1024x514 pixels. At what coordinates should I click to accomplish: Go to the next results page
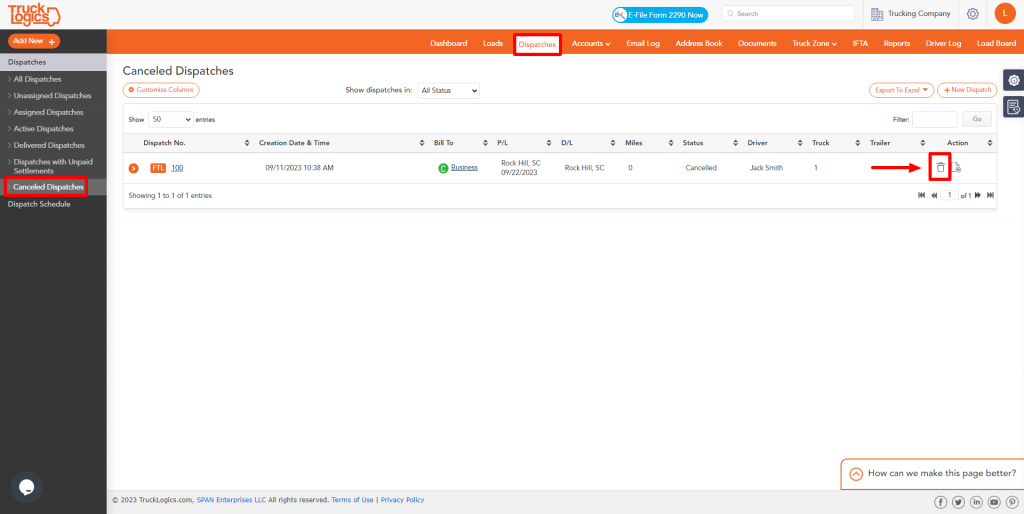tap(978, 195)
